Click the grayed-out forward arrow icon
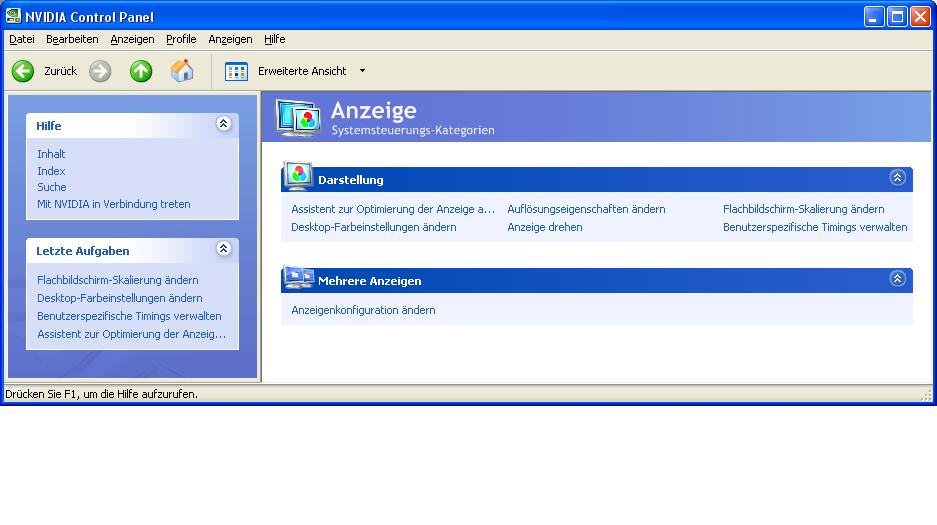The image size is (937, 525). coord(100,71)
